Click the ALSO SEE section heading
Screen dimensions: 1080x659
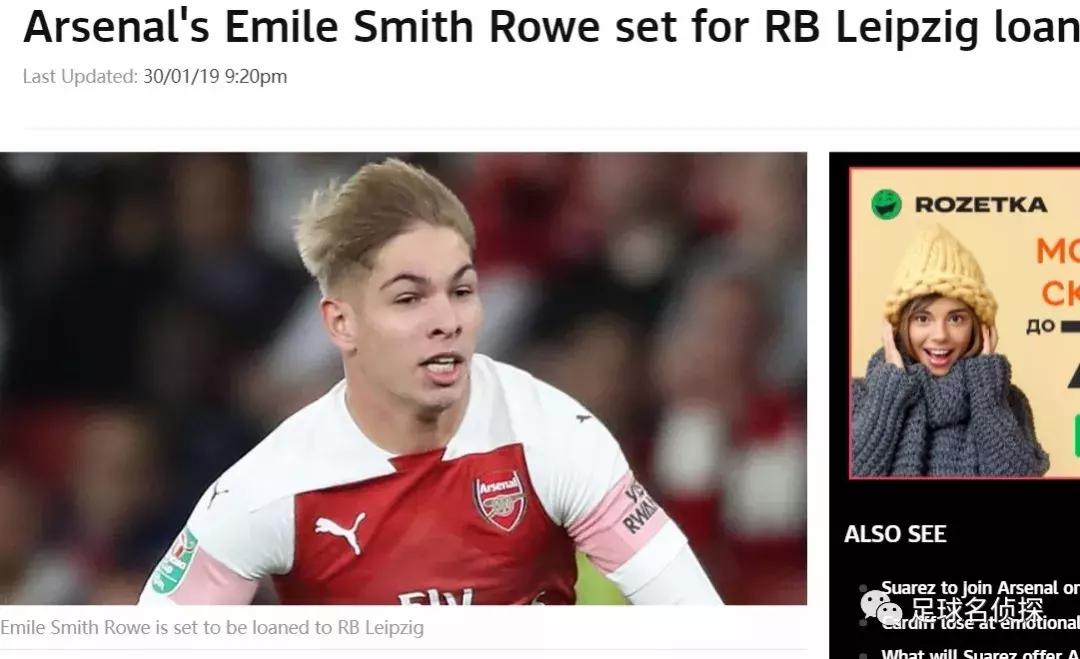tap(895, 534)
